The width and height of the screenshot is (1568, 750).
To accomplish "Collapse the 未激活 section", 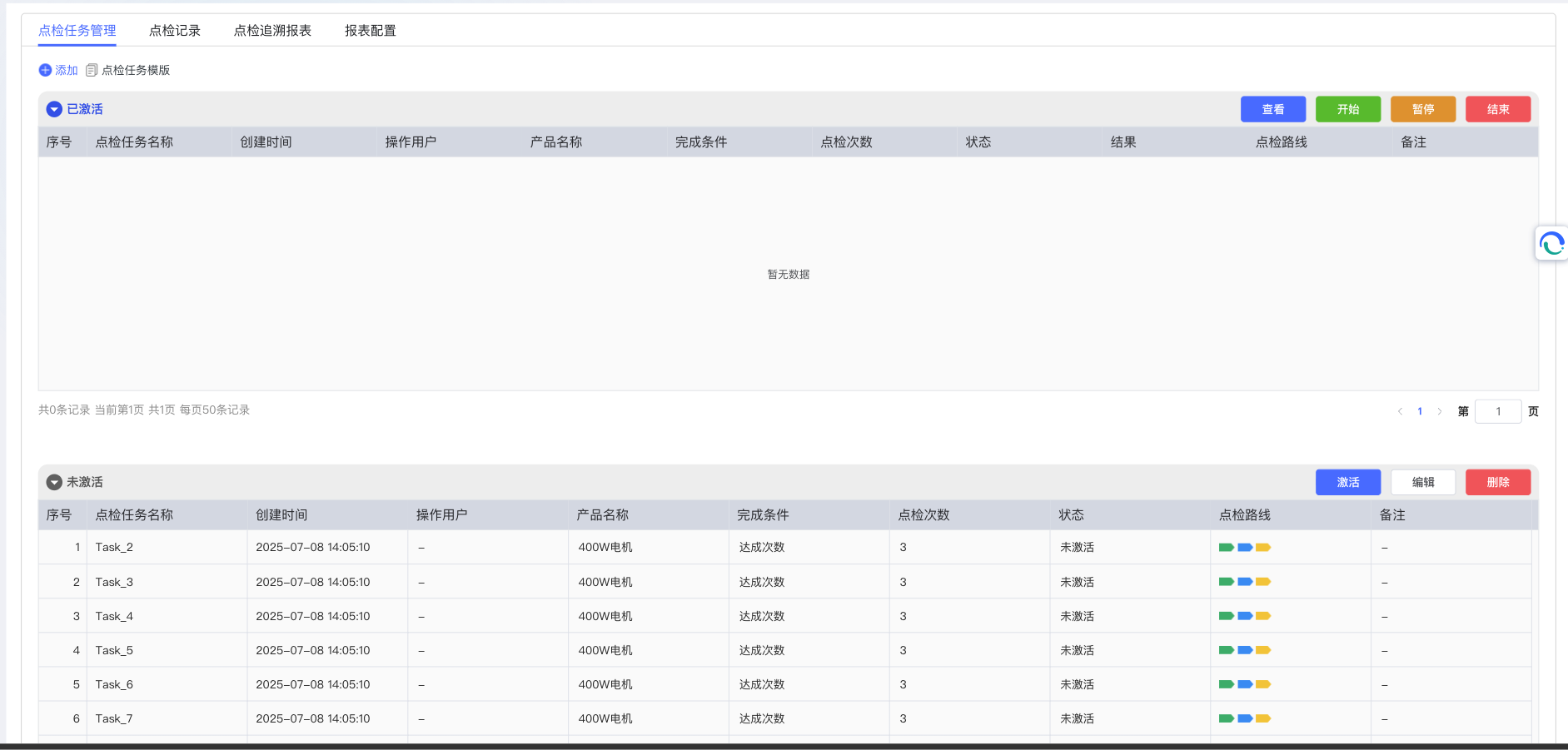I will (x=54, y=483).
